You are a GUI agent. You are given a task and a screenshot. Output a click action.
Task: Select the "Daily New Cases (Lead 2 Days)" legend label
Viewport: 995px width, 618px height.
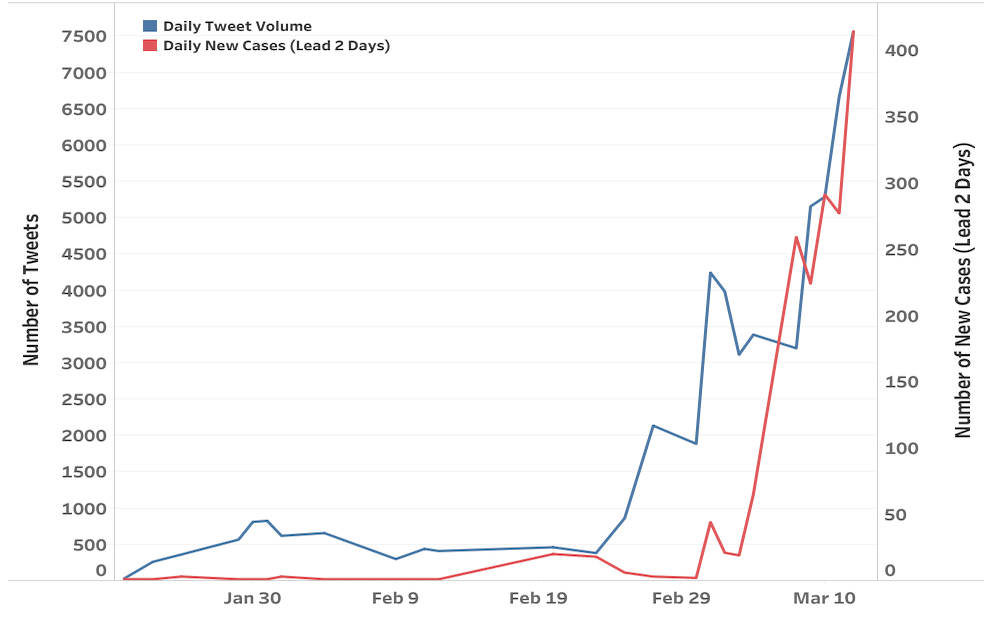click(x=276, y=45)
